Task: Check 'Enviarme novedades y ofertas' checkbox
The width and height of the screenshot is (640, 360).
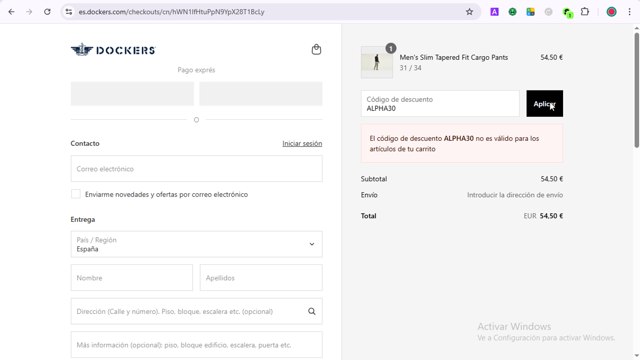Action: point(76,194)
